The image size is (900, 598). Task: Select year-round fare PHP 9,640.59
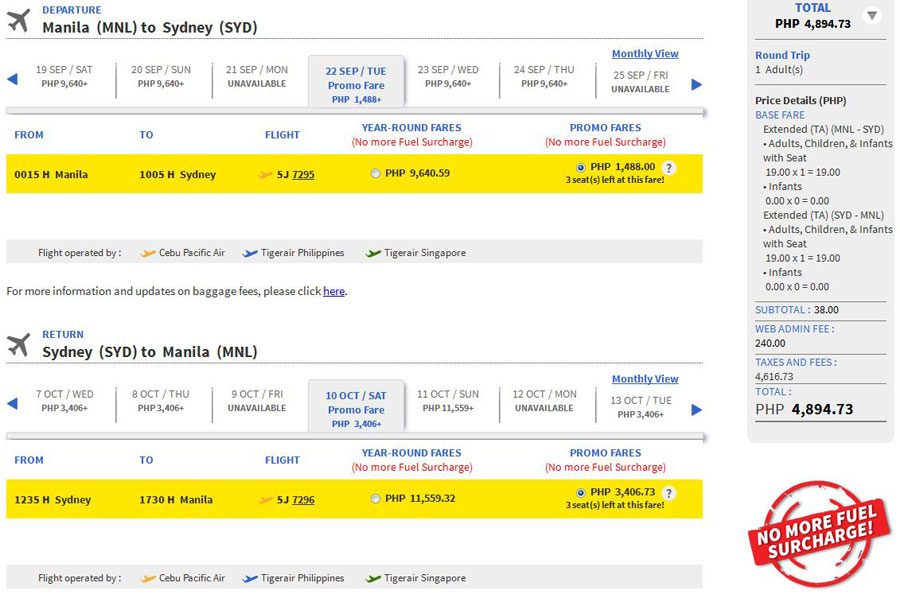(375, 173)
